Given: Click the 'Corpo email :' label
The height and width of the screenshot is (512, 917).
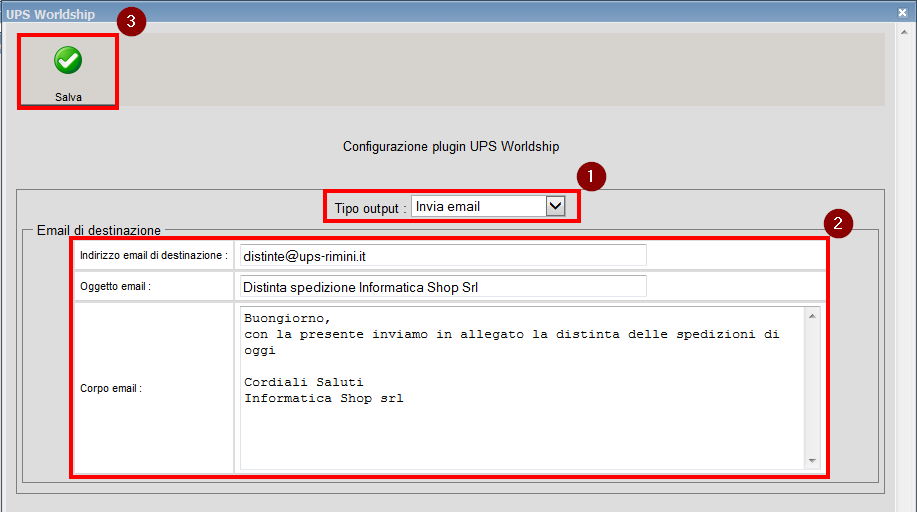Looking at the screenshot, I should [111, 388].
